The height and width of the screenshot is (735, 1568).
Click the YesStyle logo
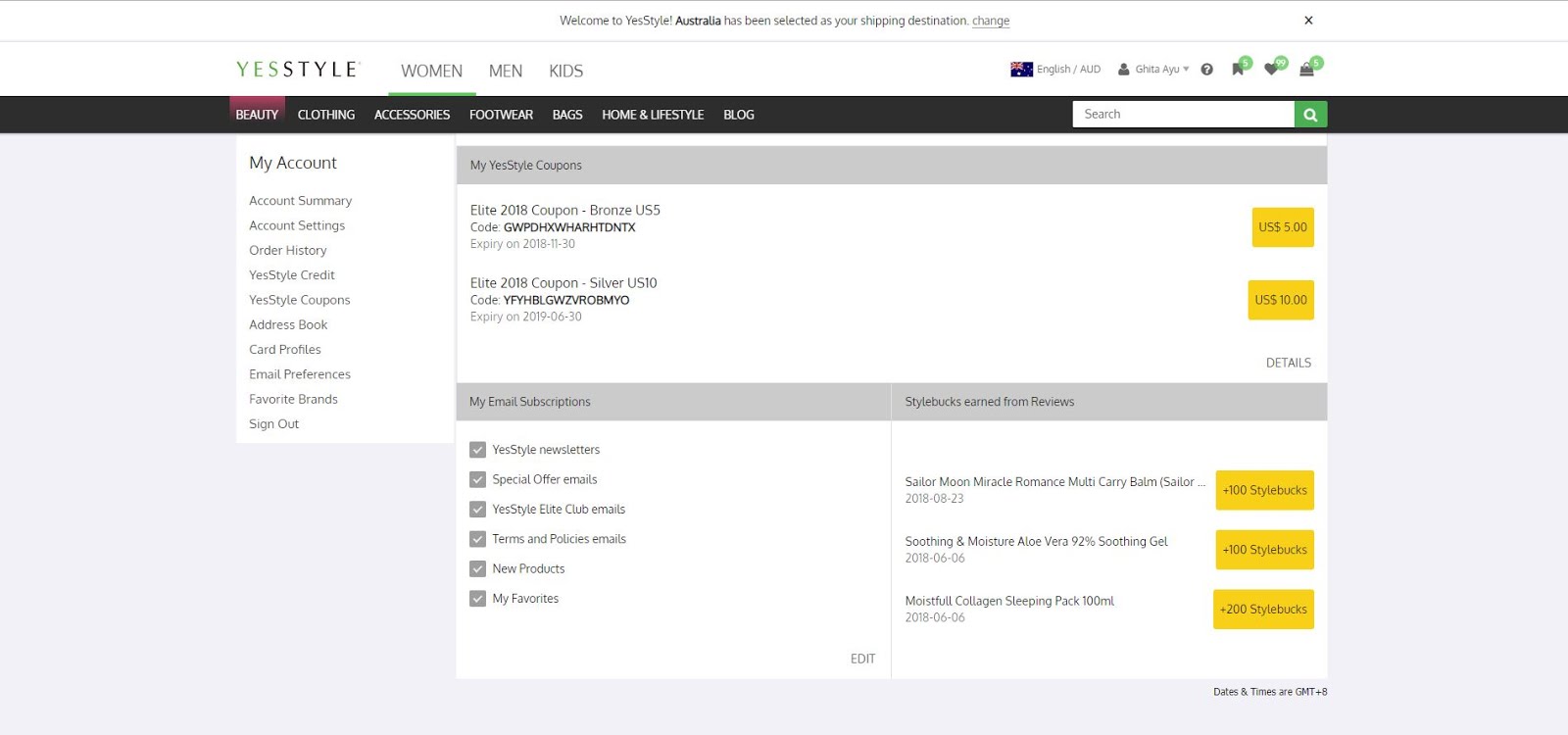pos(298,70)
